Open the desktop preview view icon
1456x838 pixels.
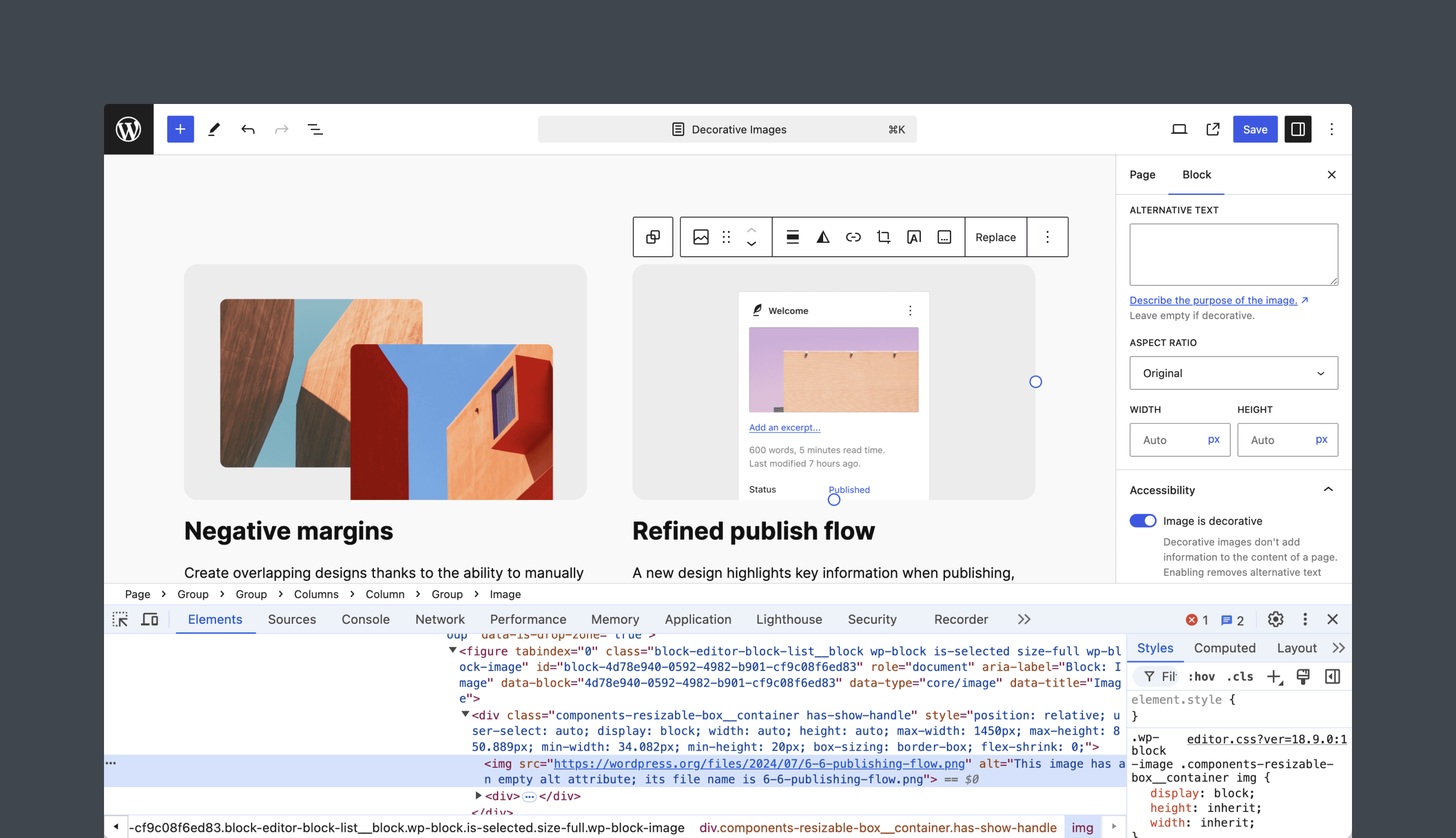pos(1179,129)
